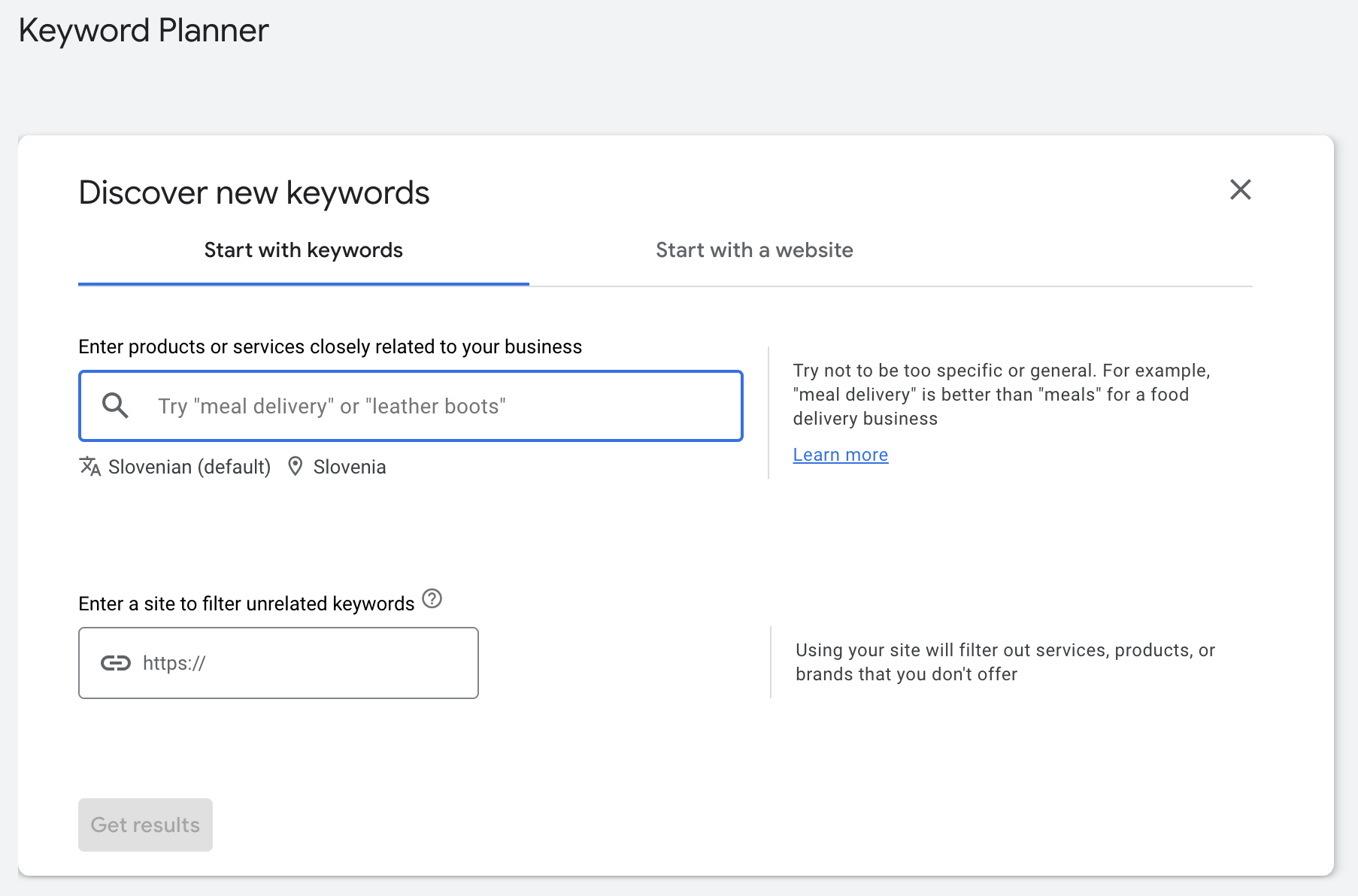Click the Get results button
The height and width of the screenshot is (896, 1358).
(x=145, y=825)
